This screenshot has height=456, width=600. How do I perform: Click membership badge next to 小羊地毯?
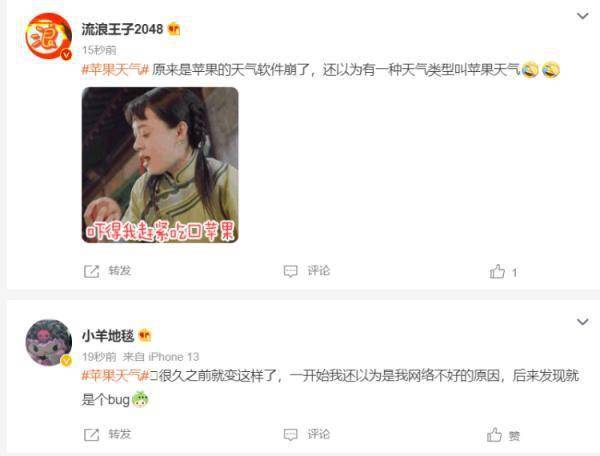(145, 336)
